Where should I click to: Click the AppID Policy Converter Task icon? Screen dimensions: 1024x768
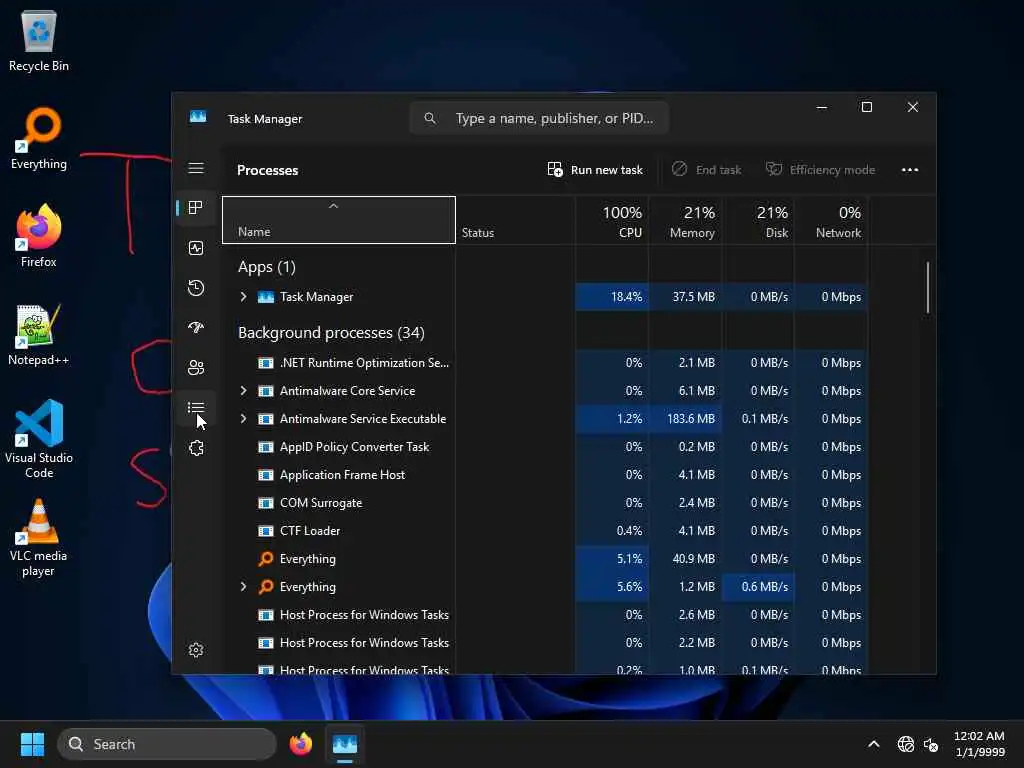[x=266, y=447]
